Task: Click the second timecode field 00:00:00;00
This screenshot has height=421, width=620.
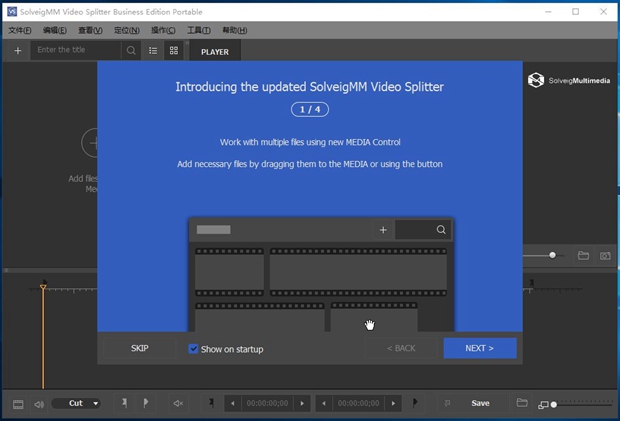Action: pyautogui.click(x=358, y=403)
